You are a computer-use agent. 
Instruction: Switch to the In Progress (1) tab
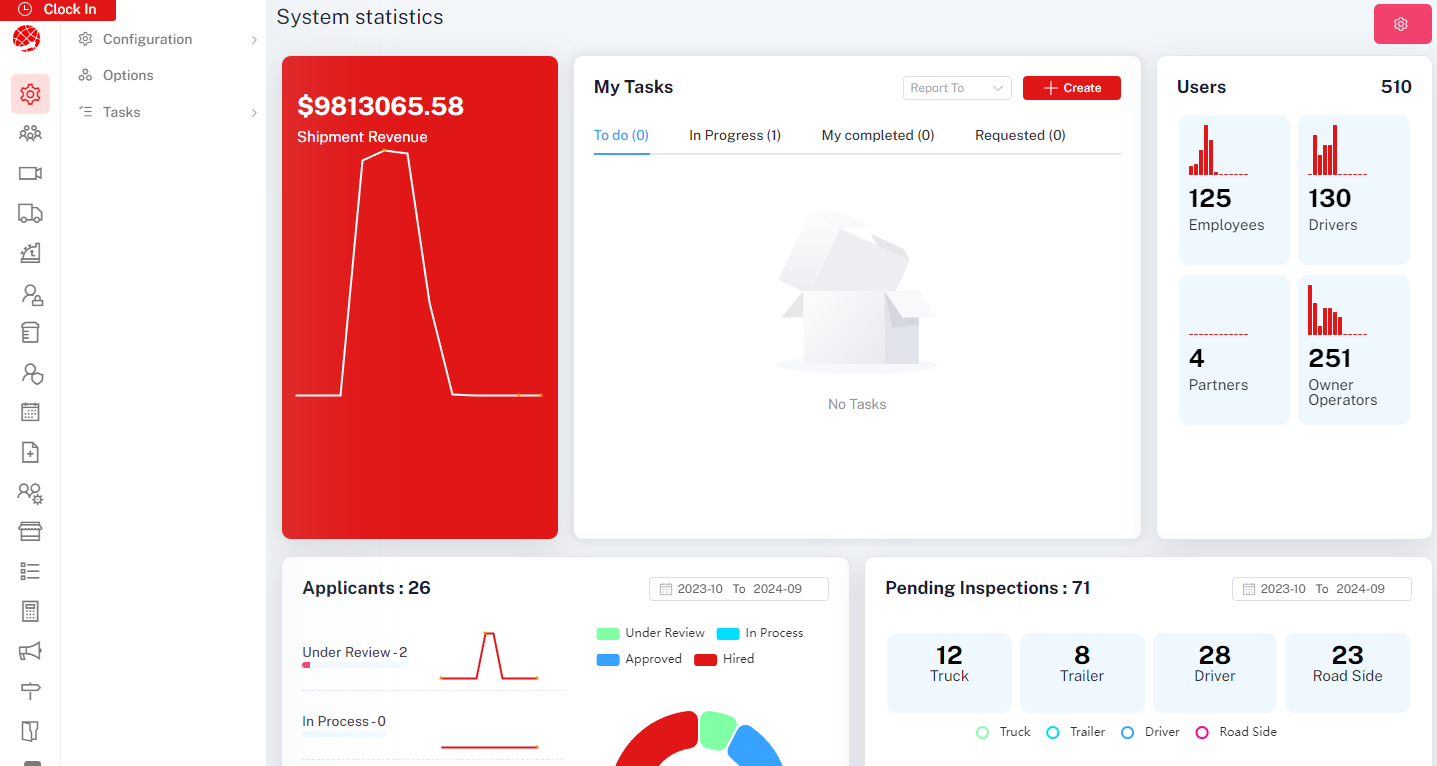pos(735,135)
